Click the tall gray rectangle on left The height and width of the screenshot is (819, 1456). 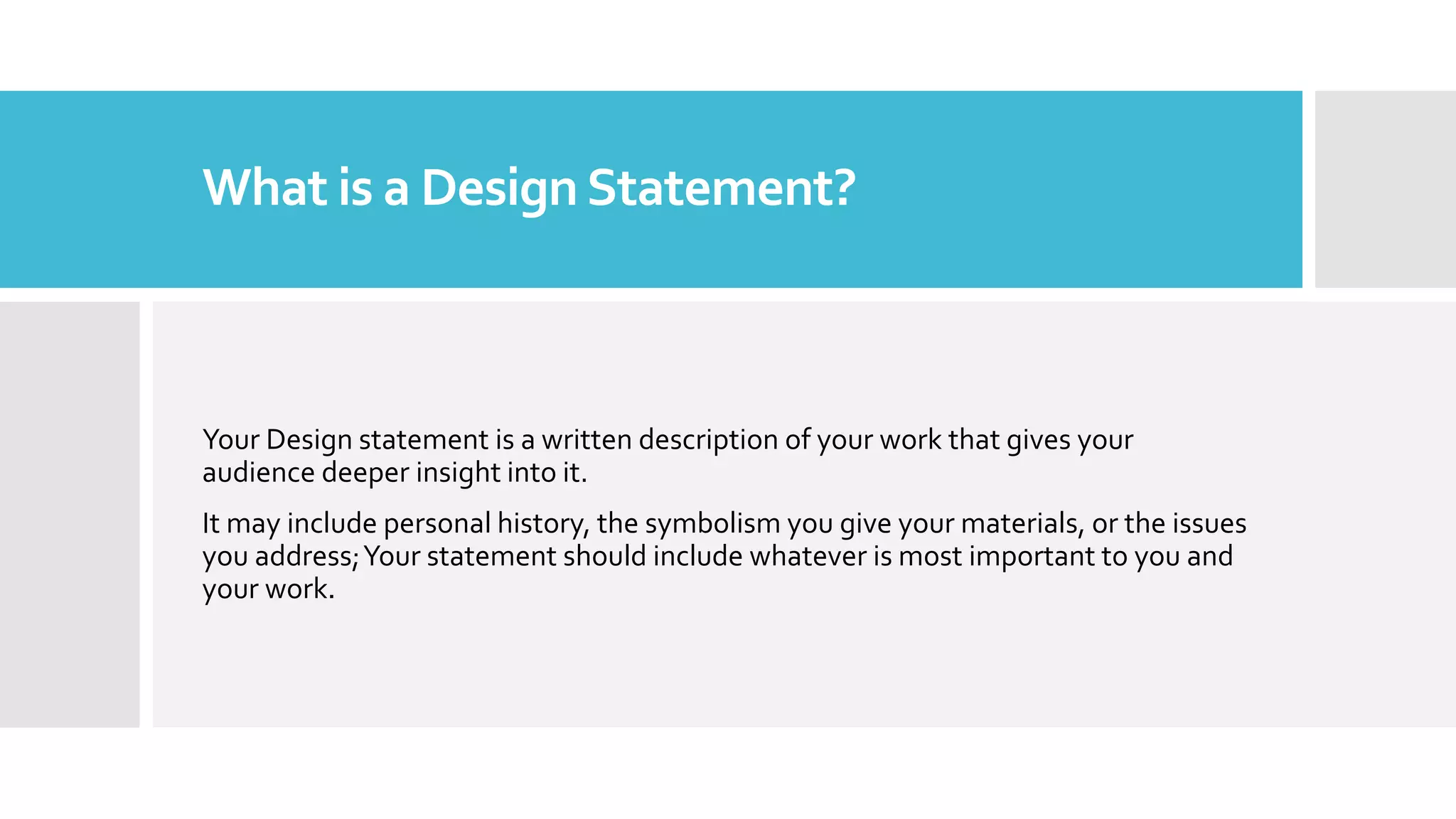[70, 513]
